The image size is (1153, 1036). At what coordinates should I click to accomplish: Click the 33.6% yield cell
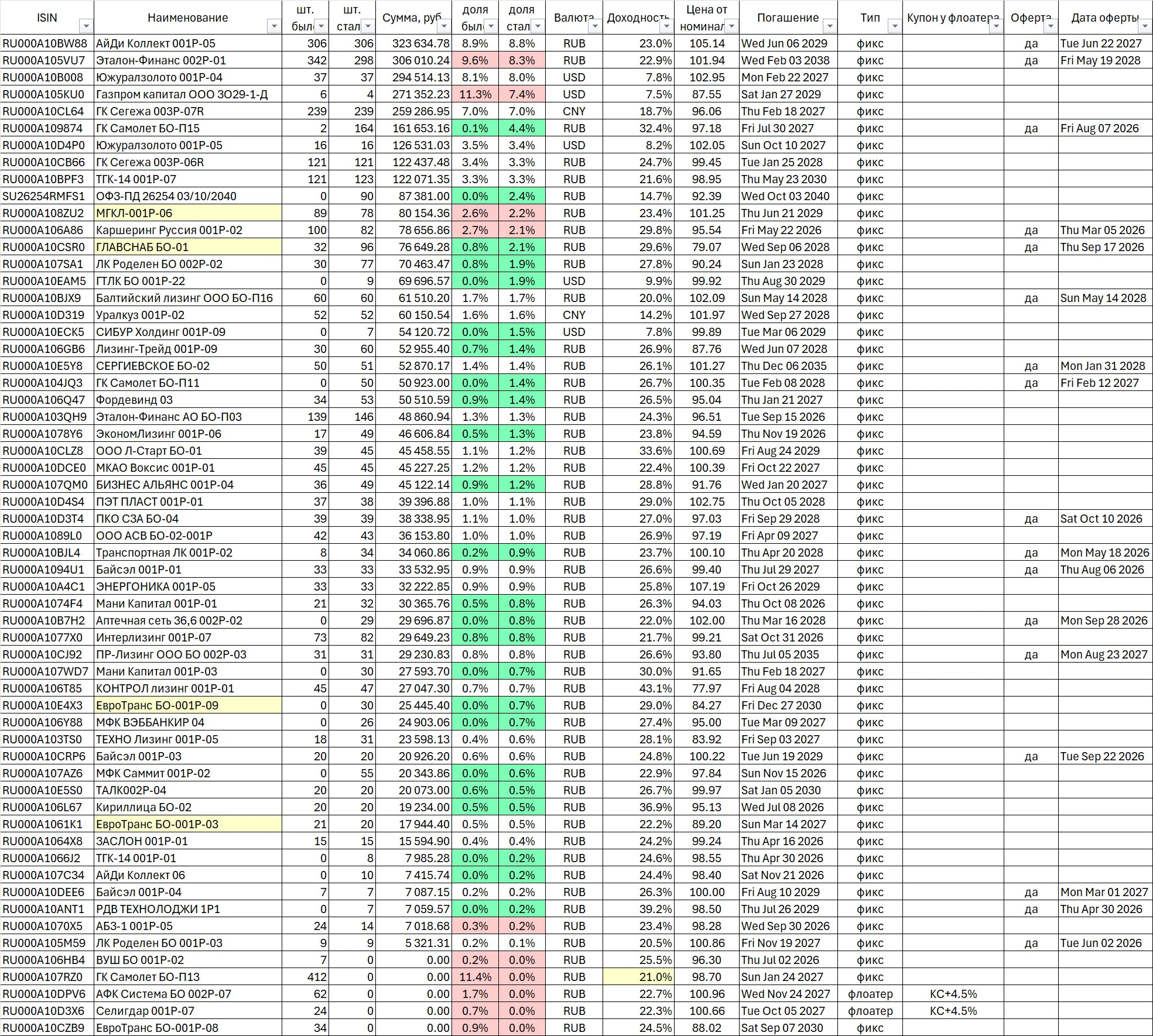click(638, 451)
